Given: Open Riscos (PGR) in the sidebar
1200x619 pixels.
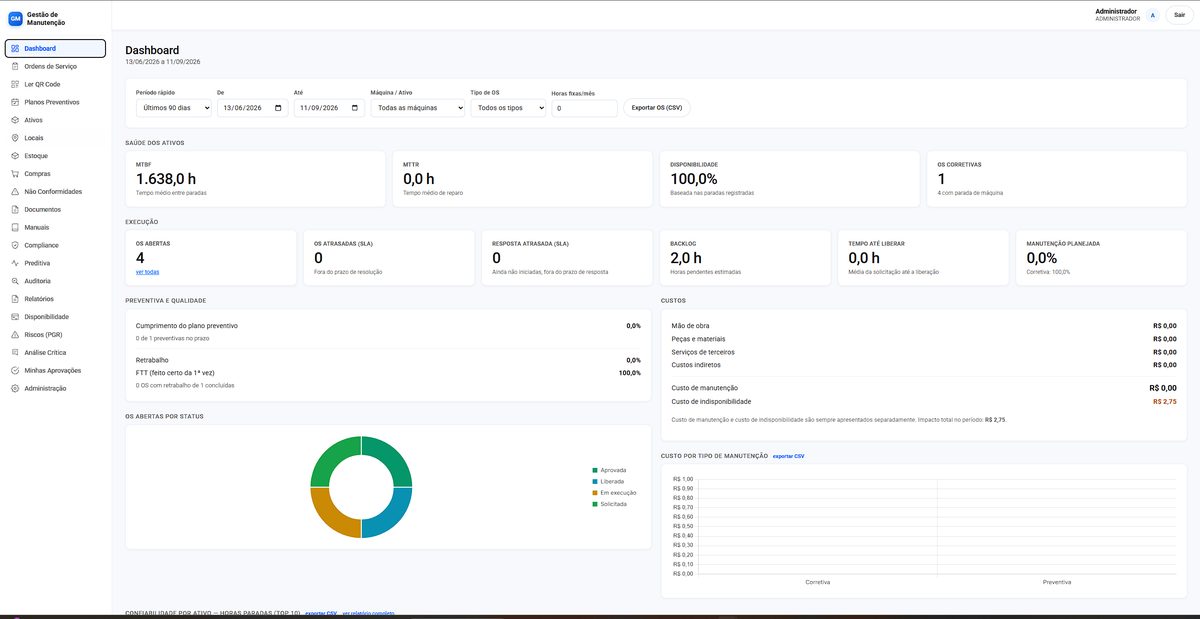Looking at the screenshot, I should pos(56,335).
